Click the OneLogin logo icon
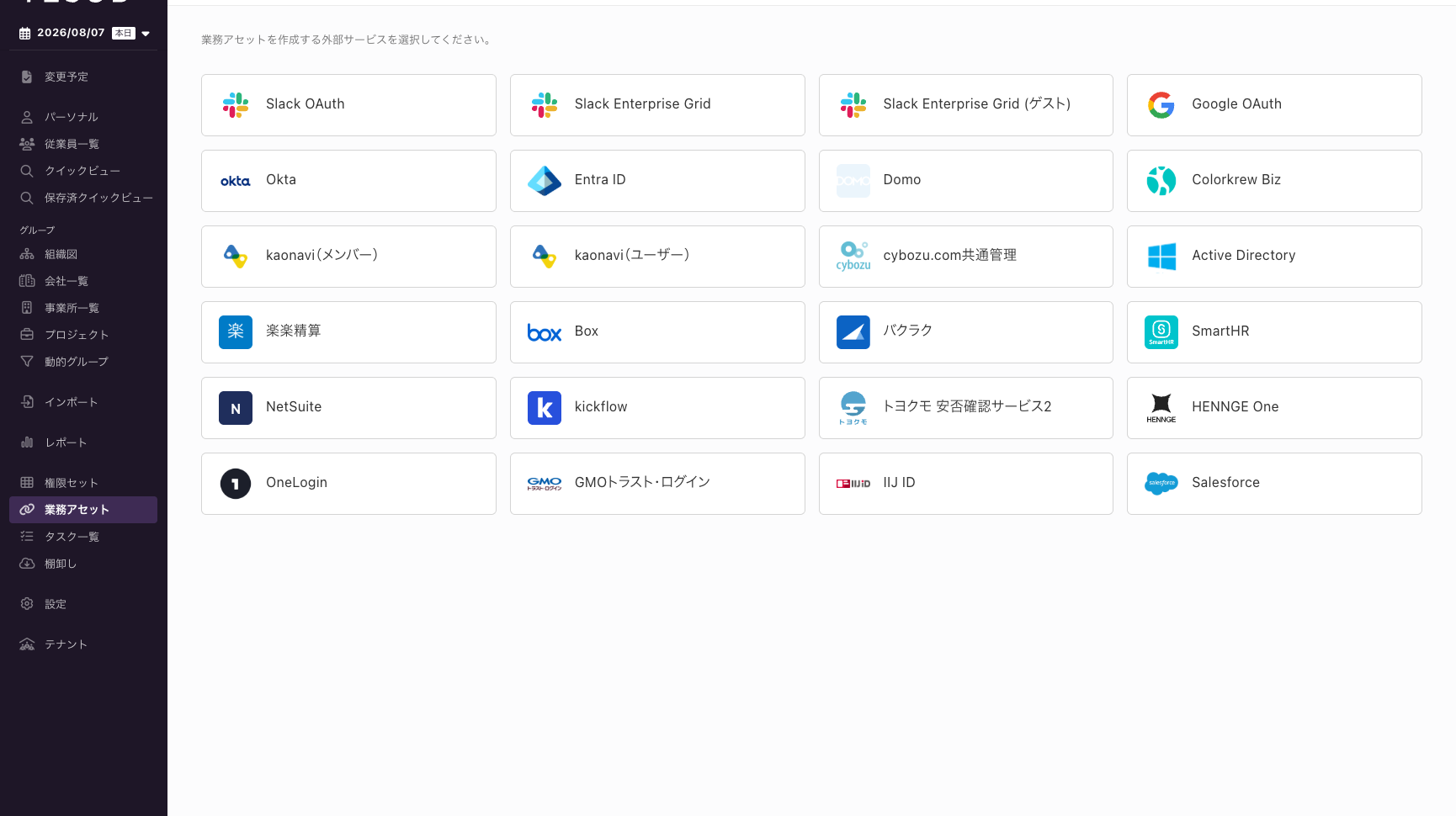The height and width of the screenshot is (816, 1456). pyautogui.click(x=236, y=484)
